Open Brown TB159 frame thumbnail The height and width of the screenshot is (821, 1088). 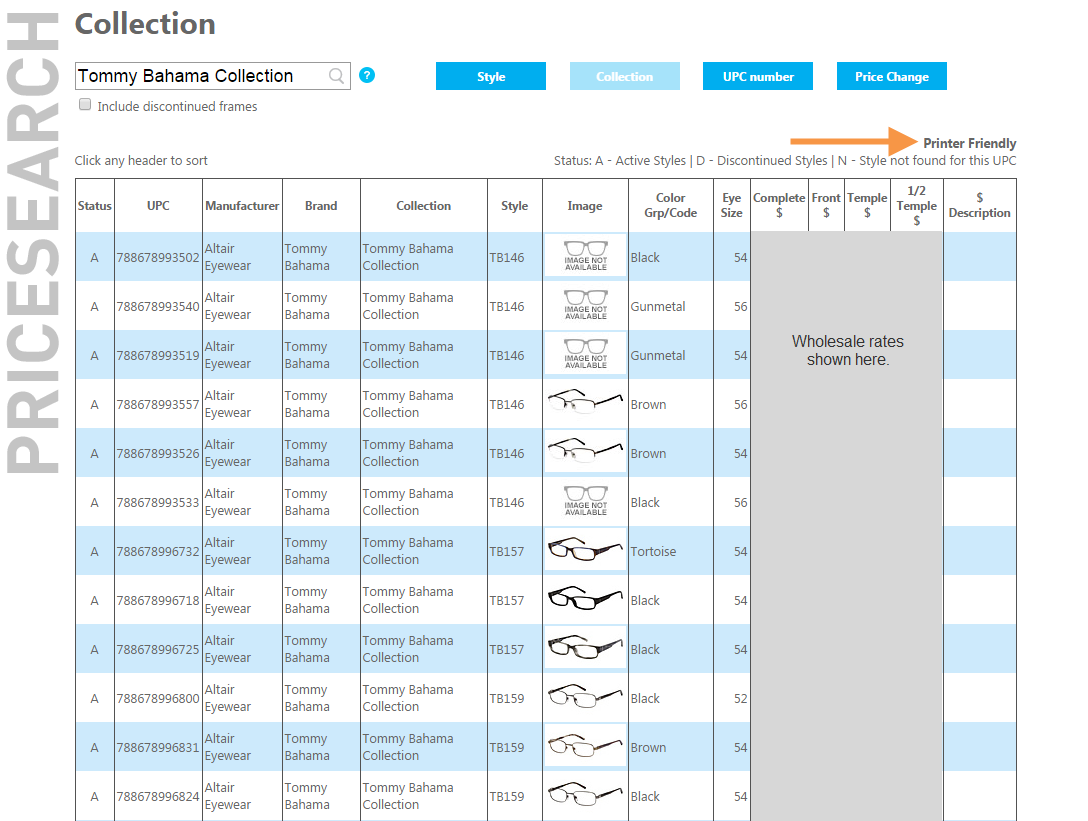[x=586, y=747]
